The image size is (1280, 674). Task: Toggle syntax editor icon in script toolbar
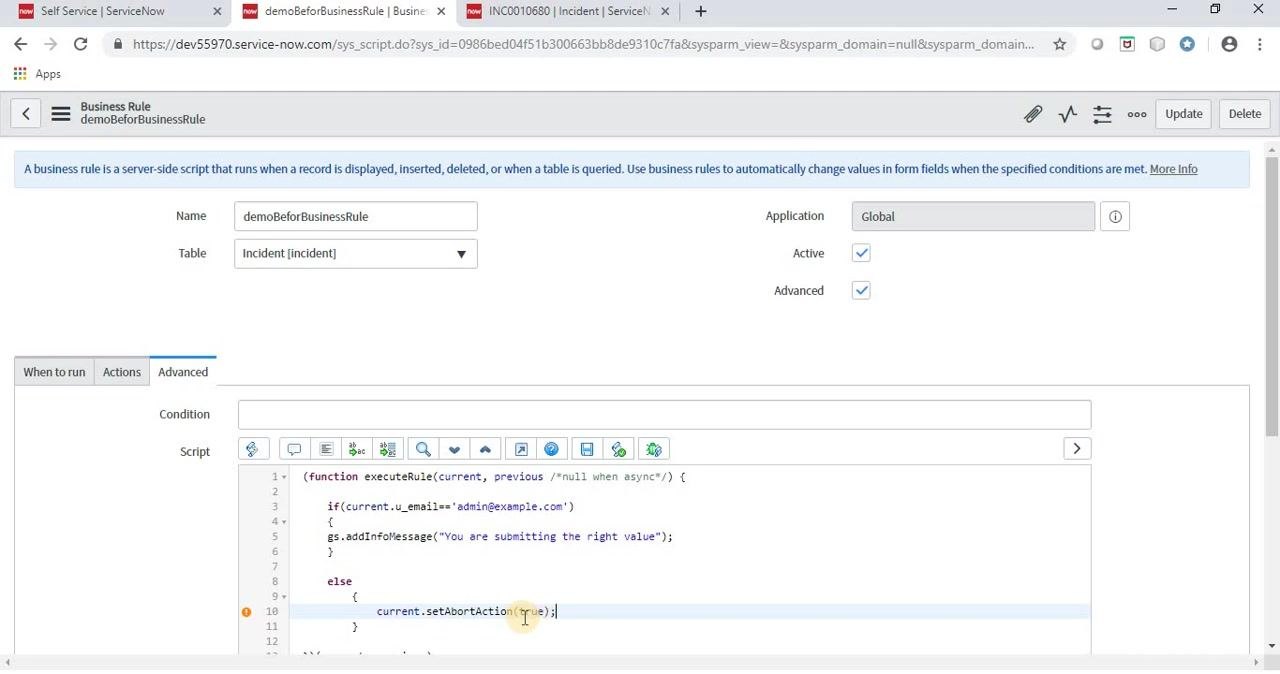pyautogui.click(x=252, y=450)
